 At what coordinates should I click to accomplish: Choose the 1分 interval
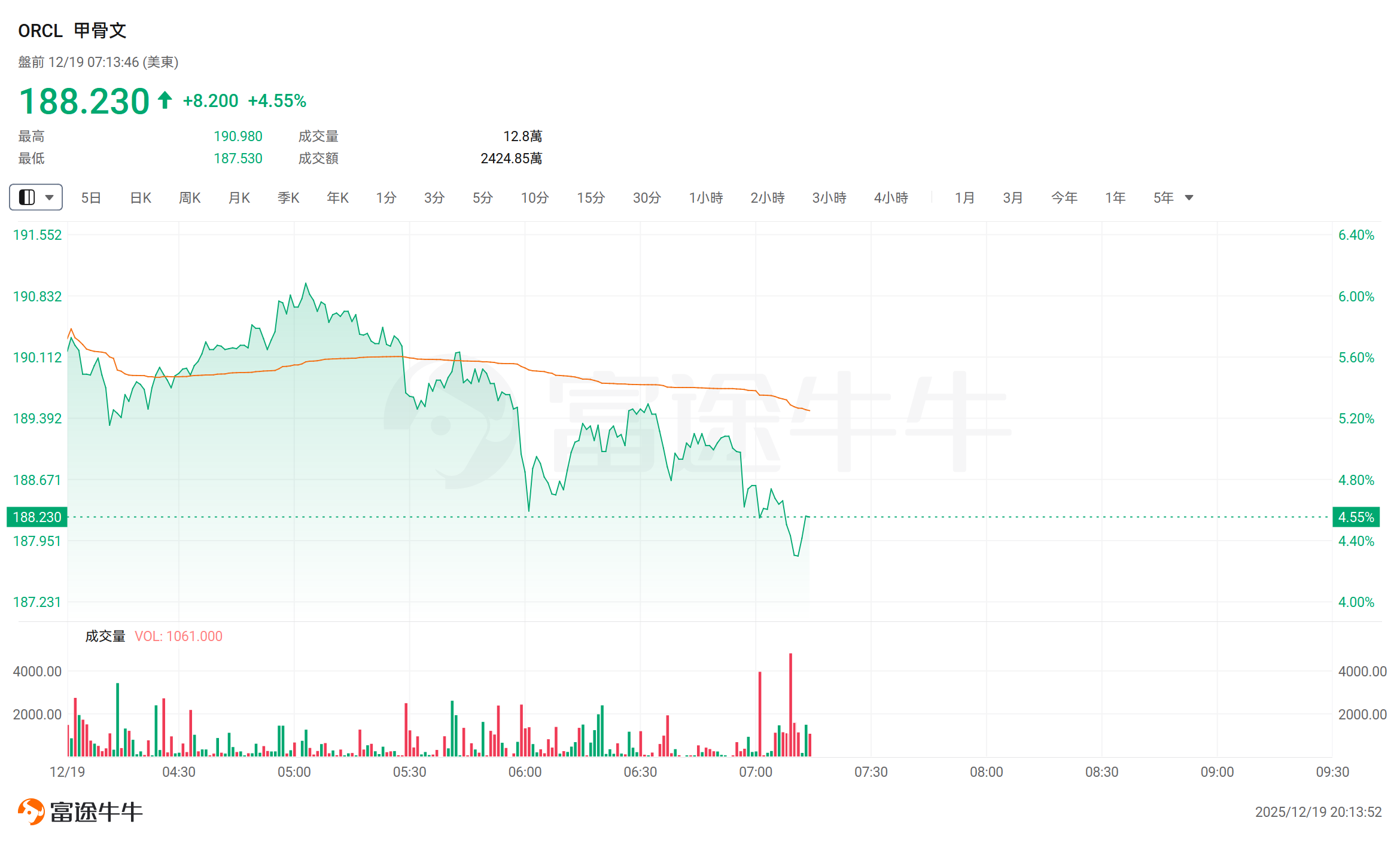(x=386, y=198)
